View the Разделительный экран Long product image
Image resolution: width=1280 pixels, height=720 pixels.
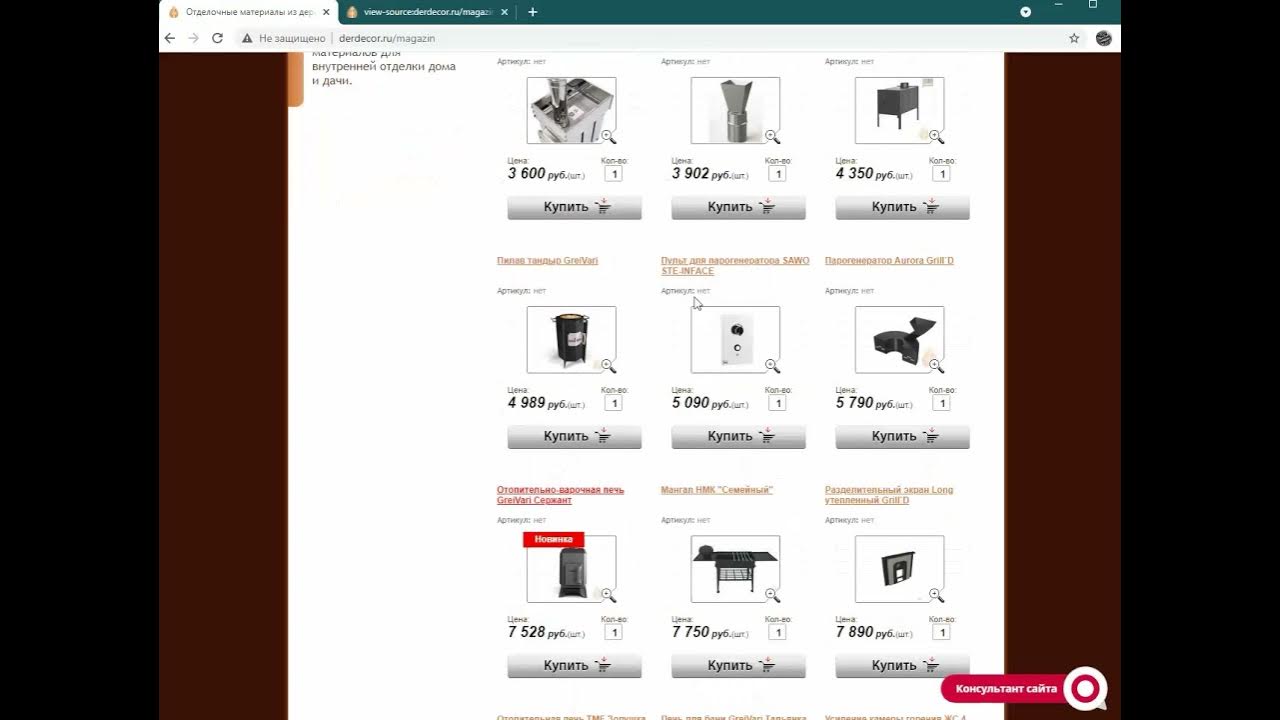899,569
